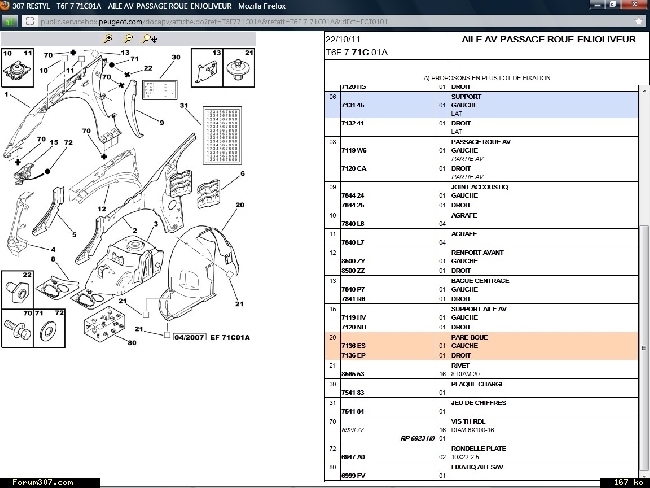Click the clip inset labelled 22 at bottom-left
Screen dimensions: 650x488
point(20,288)
